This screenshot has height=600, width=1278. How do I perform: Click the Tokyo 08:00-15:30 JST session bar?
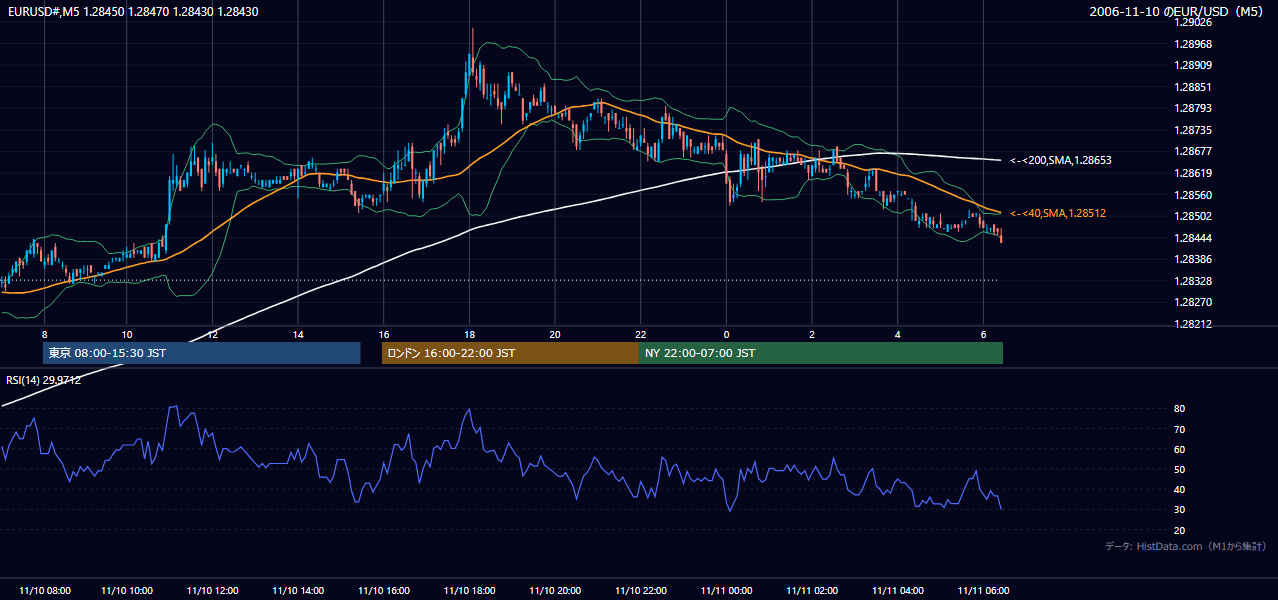pyautogui.click(x=201, y=353)
